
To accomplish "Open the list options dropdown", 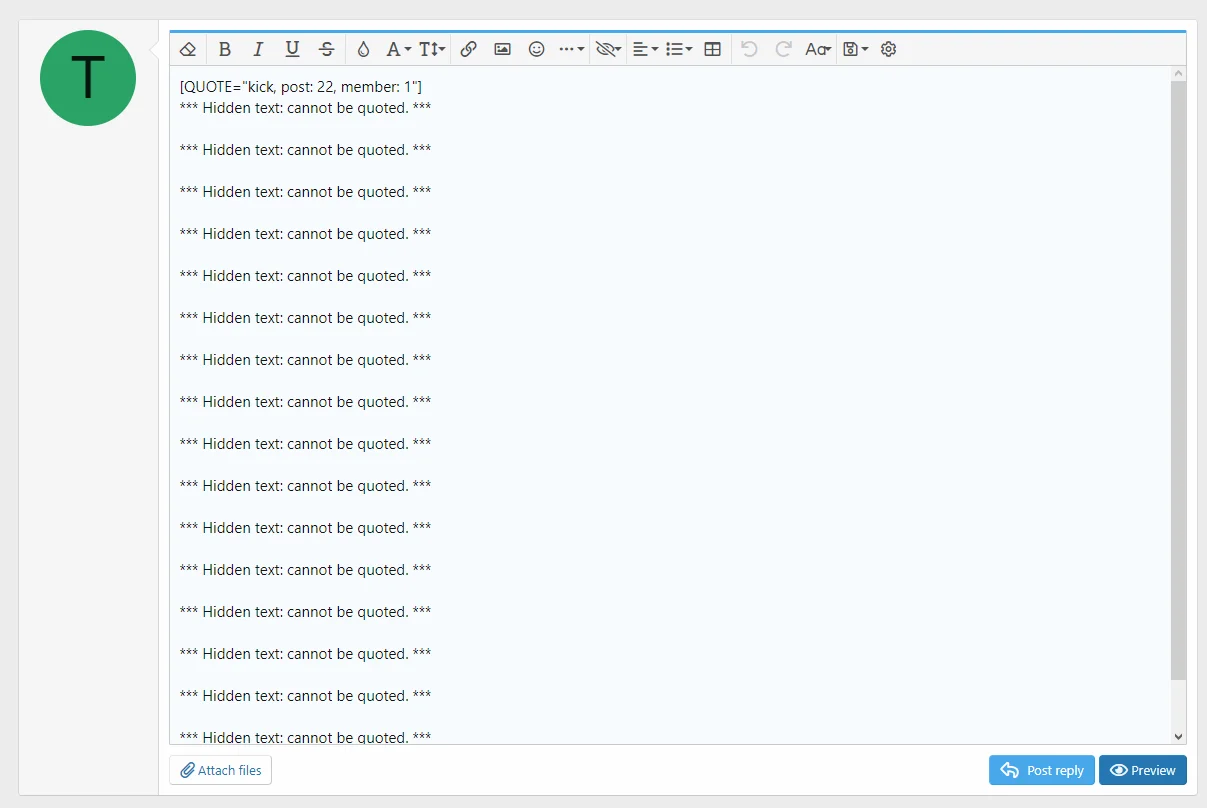I will pos(678,48).
